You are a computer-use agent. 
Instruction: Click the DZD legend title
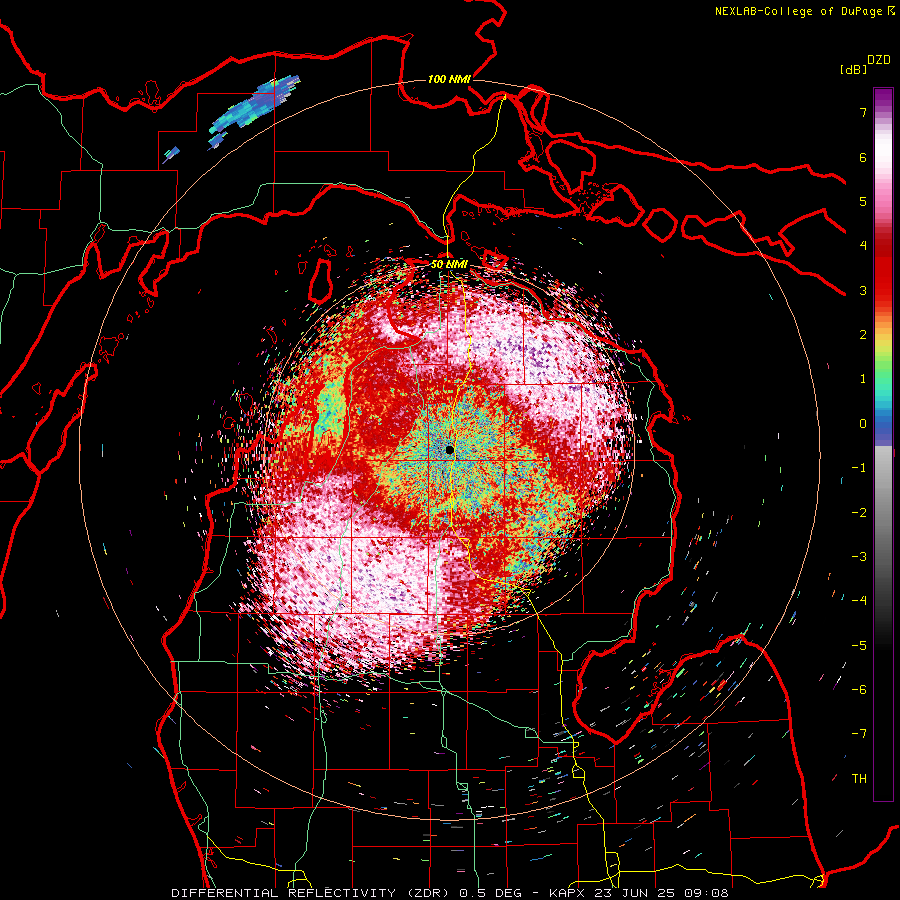tap(879, 60)
